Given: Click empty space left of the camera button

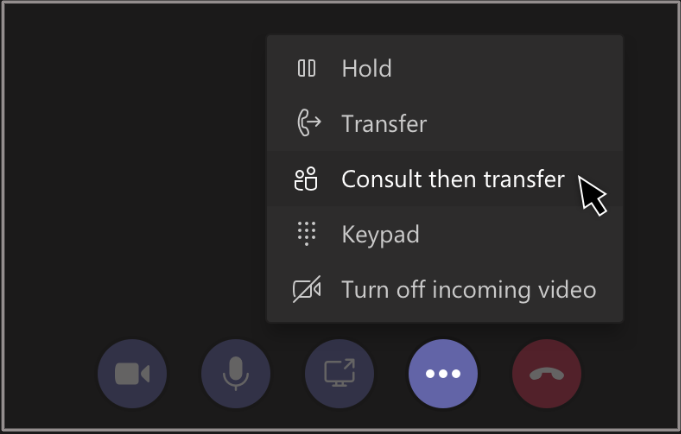Looking at the screenshot, I should [x=50, y=374].
